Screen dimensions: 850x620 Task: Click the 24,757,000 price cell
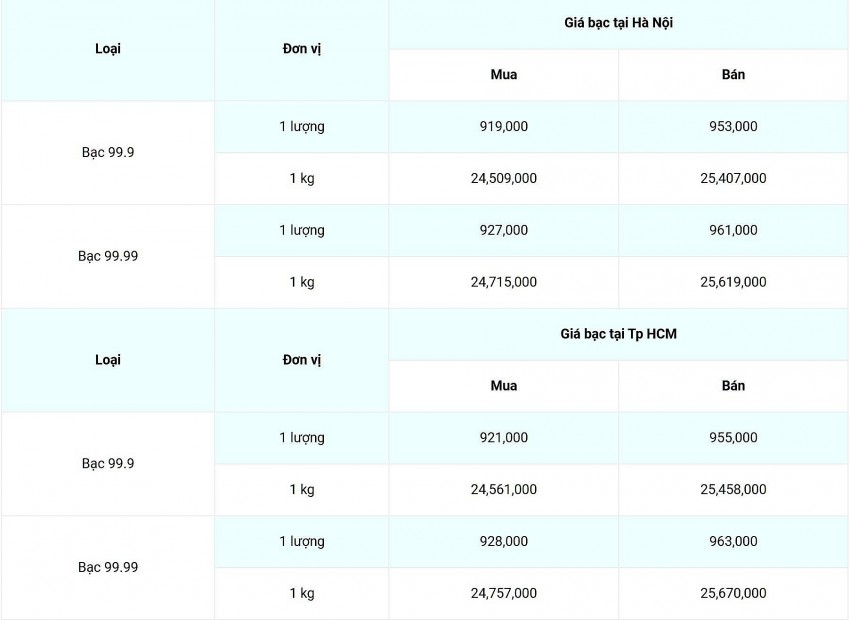(504, 593)
